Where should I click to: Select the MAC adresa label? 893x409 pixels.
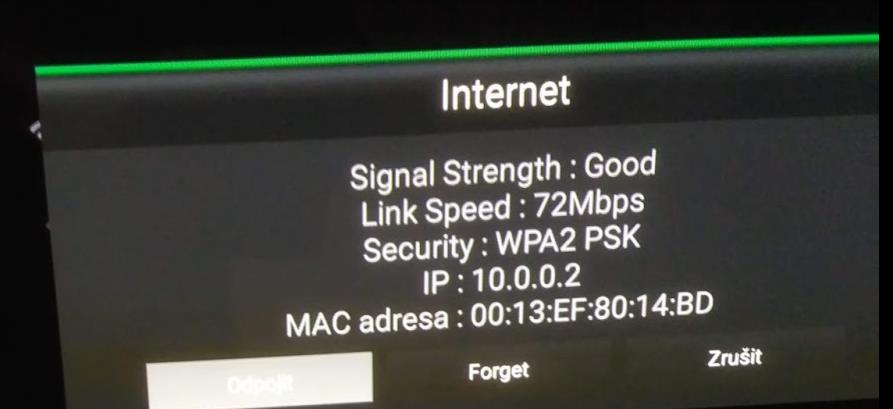pyautogui.click(x=367, y=322)
